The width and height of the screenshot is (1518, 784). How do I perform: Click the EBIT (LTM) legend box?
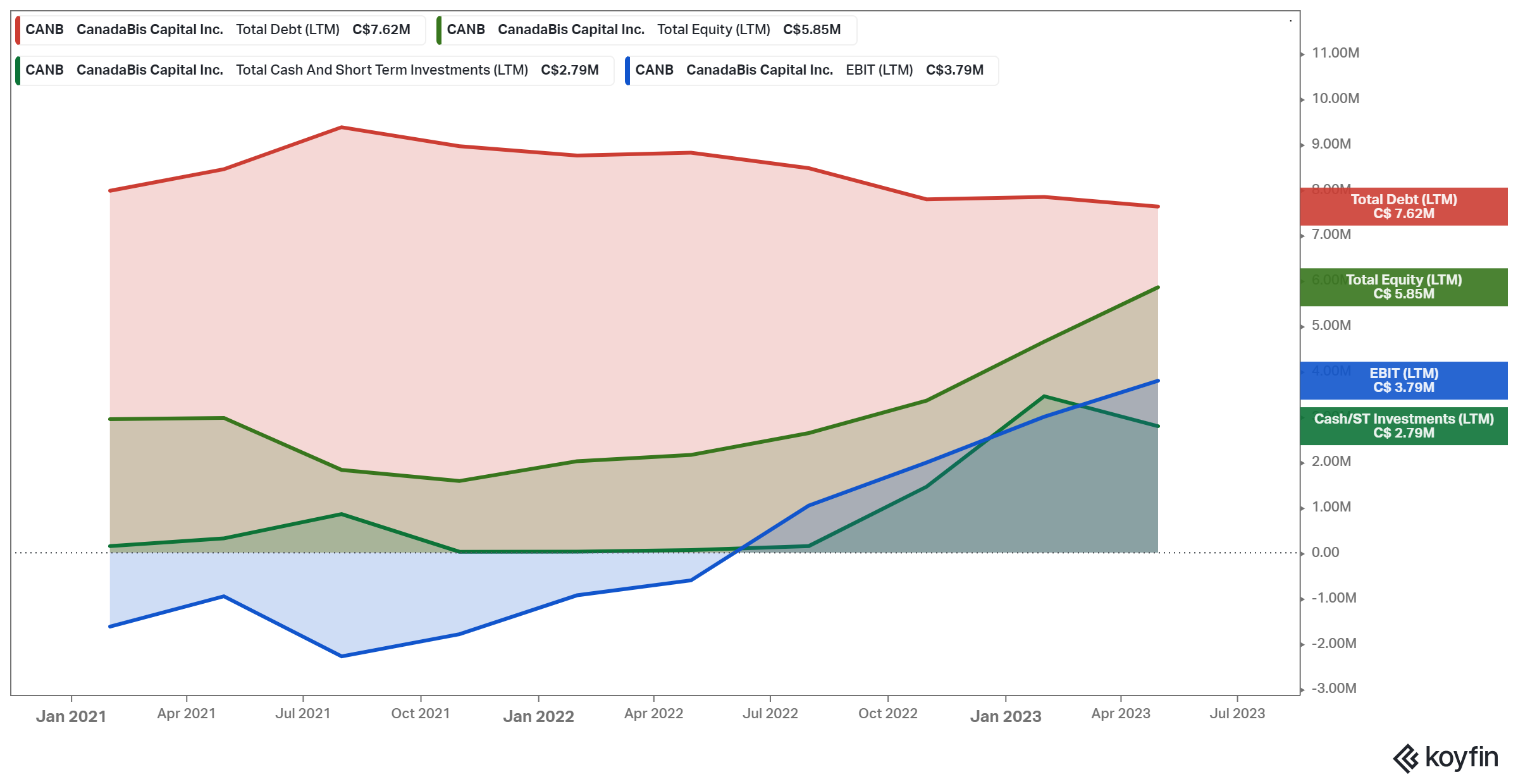[x=811, y=70]
